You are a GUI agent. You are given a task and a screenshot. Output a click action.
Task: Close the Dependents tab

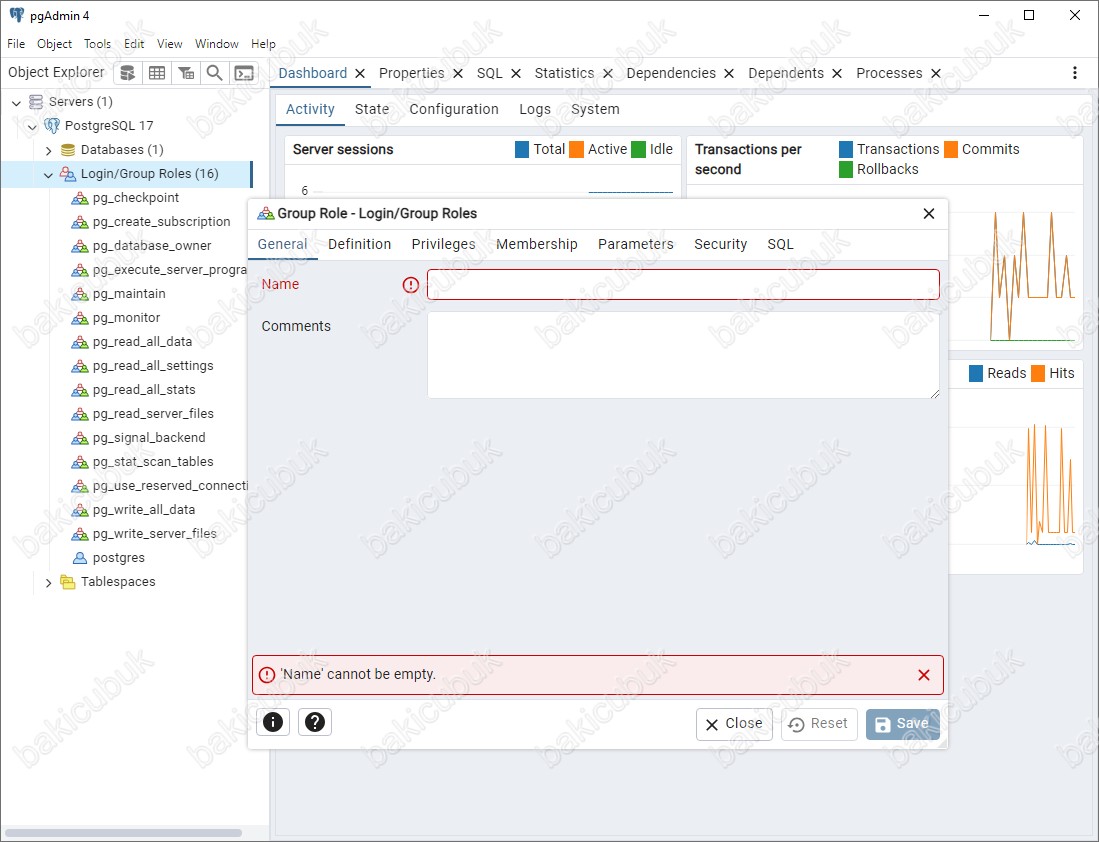pos(837,74)
